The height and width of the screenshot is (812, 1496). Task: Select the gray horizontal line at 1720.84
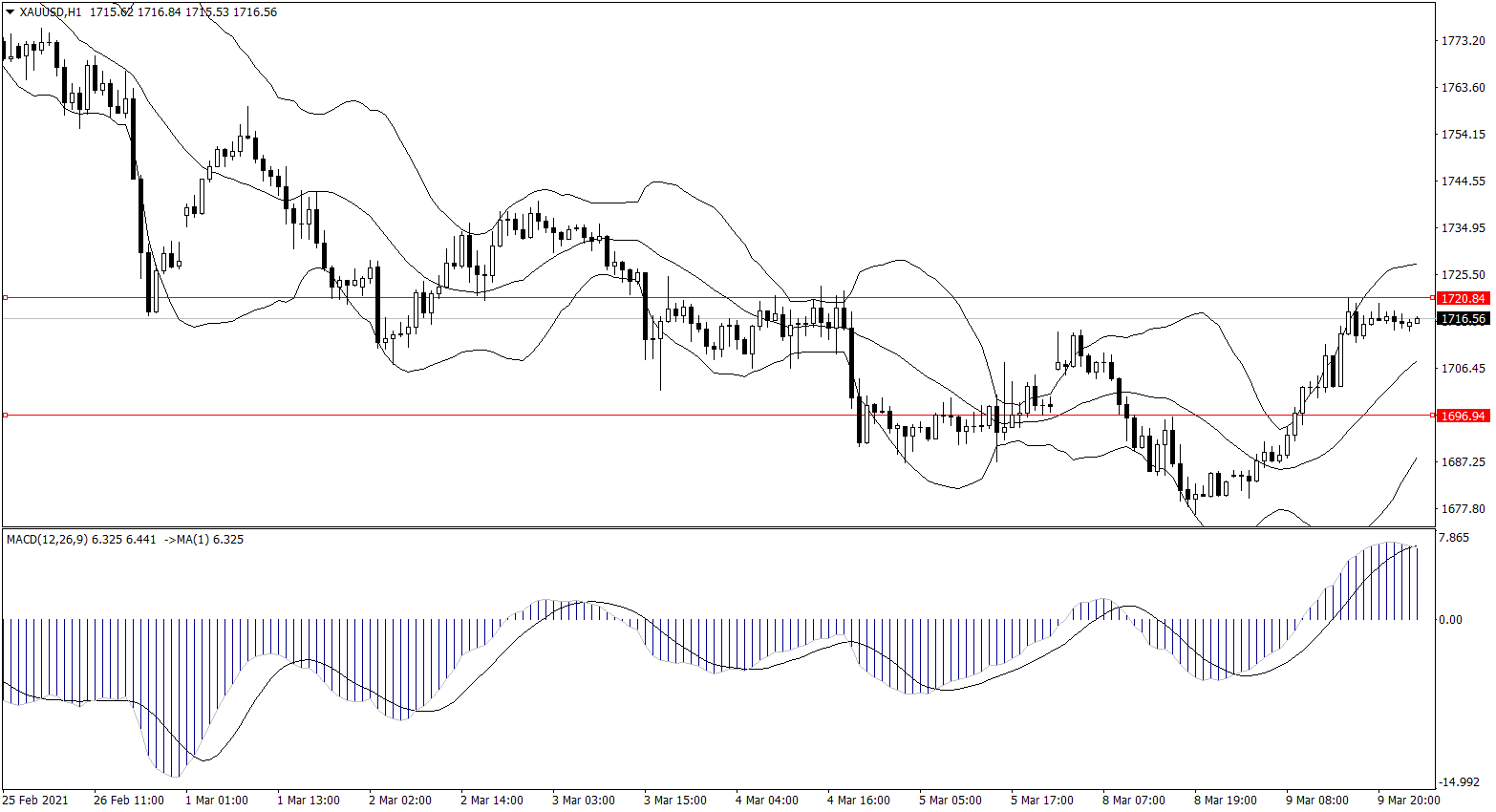573,298
